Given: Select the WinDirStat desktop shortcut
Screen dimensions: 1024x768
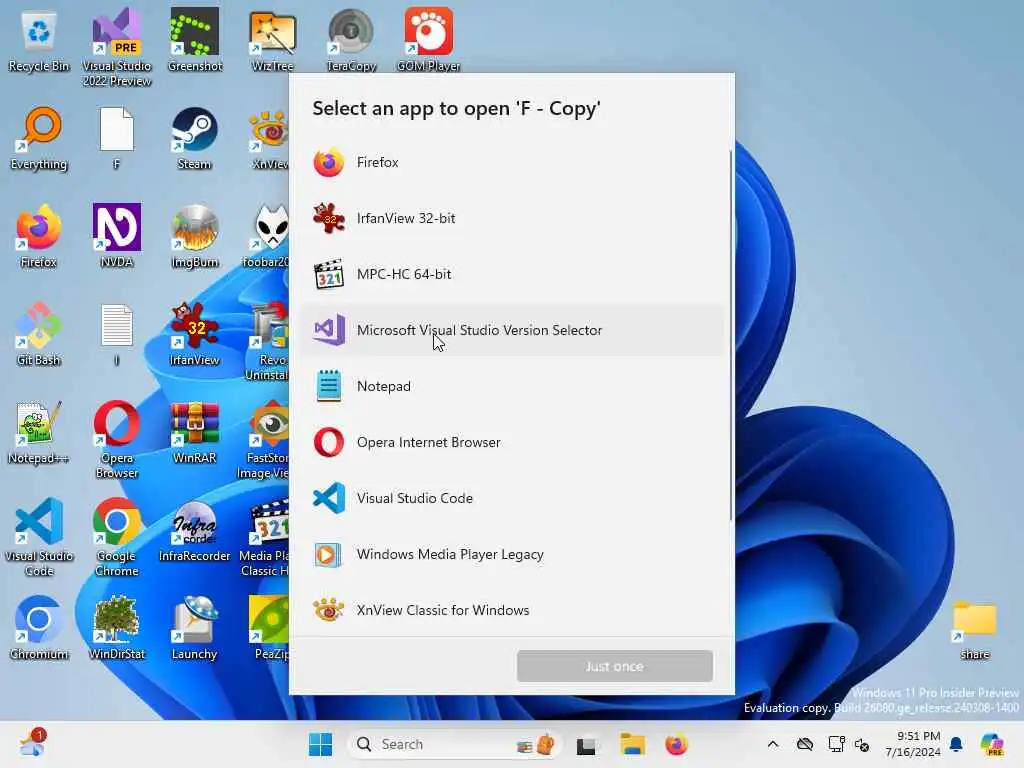Looking at the screenshot, I should pos(117,628).
